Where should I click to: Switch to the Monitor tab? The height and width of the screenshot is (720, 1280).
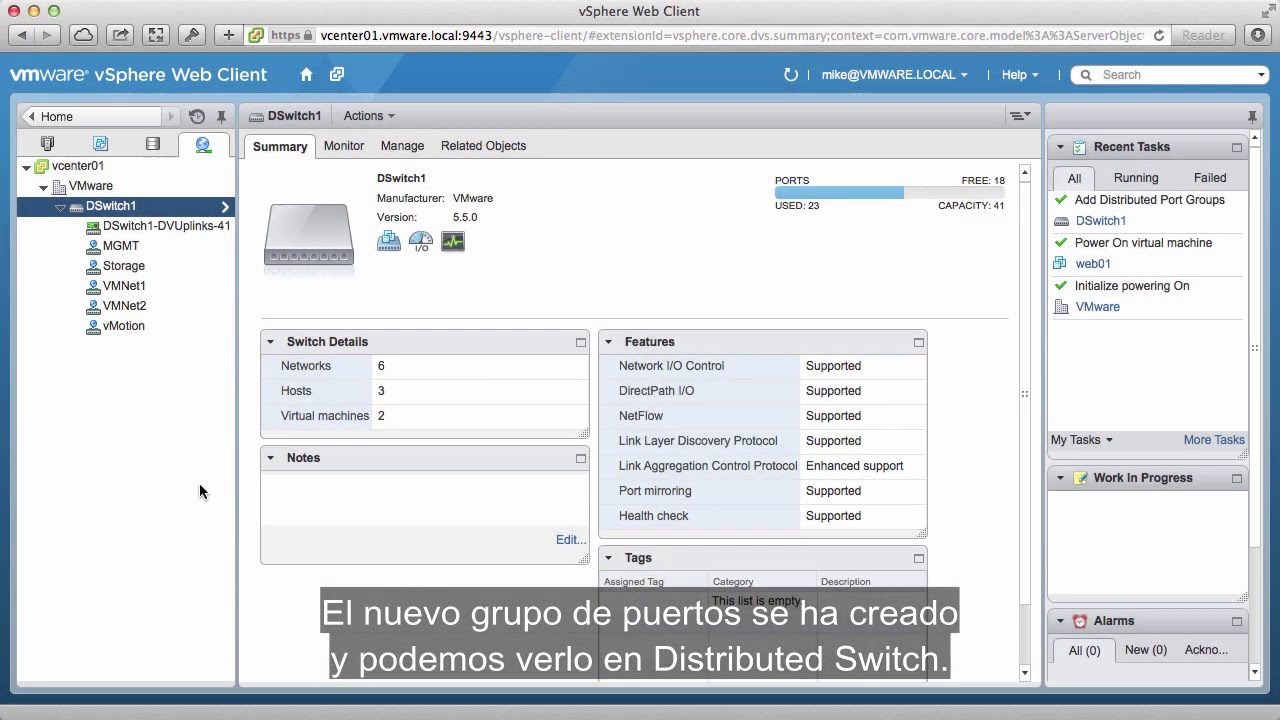(344, 146)
